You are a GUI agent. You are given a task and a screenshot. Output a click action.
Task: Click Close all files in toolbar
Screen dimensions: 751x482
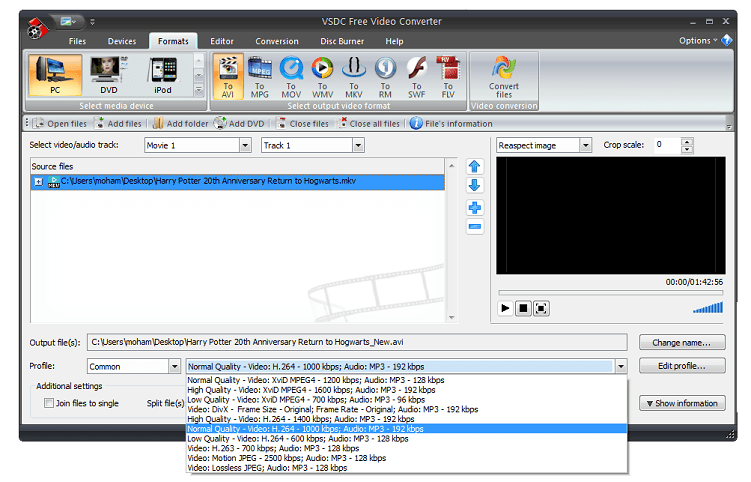point(369,124)
